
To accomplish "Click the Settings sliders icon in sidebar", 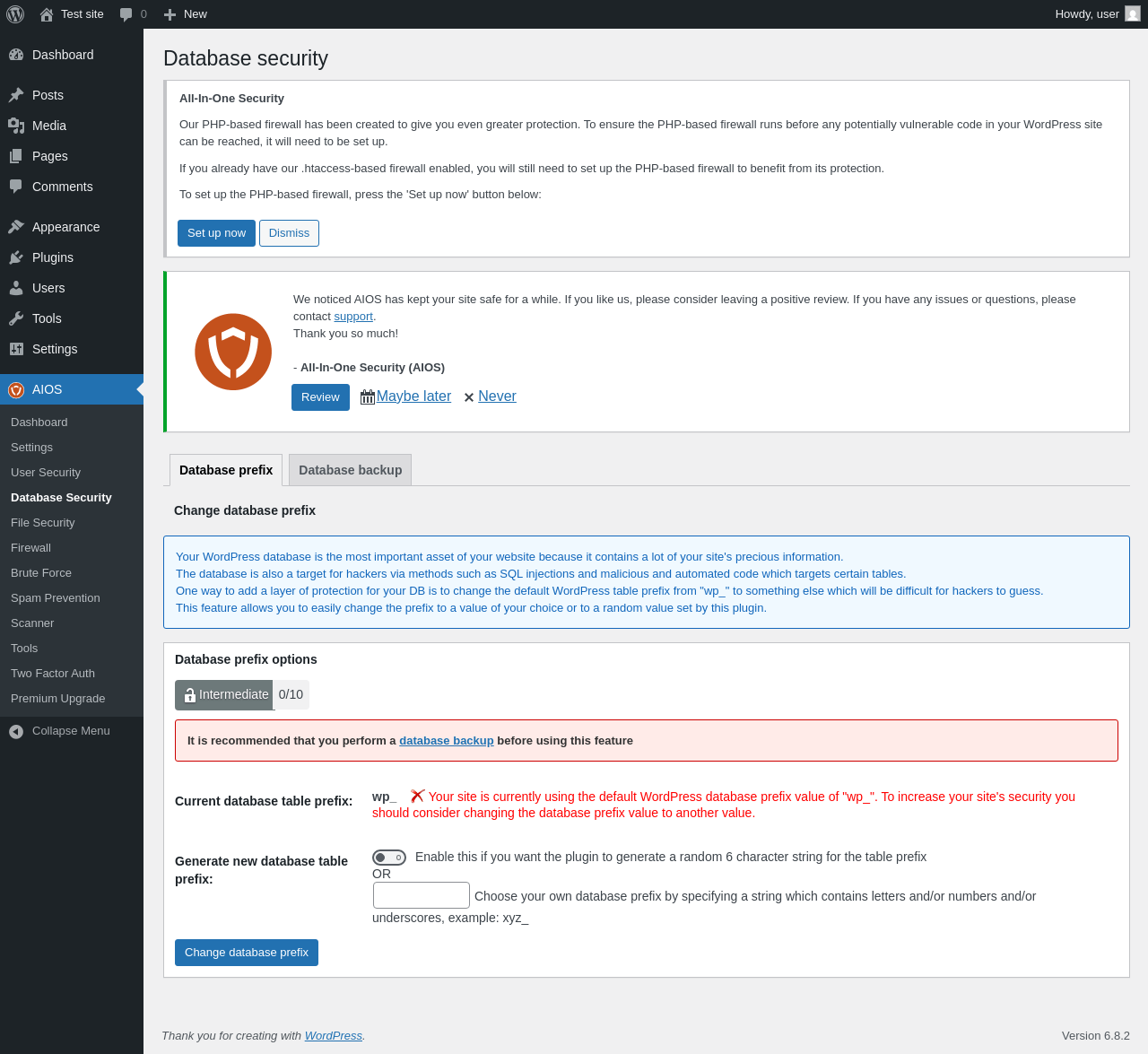I will click(16, 349).
